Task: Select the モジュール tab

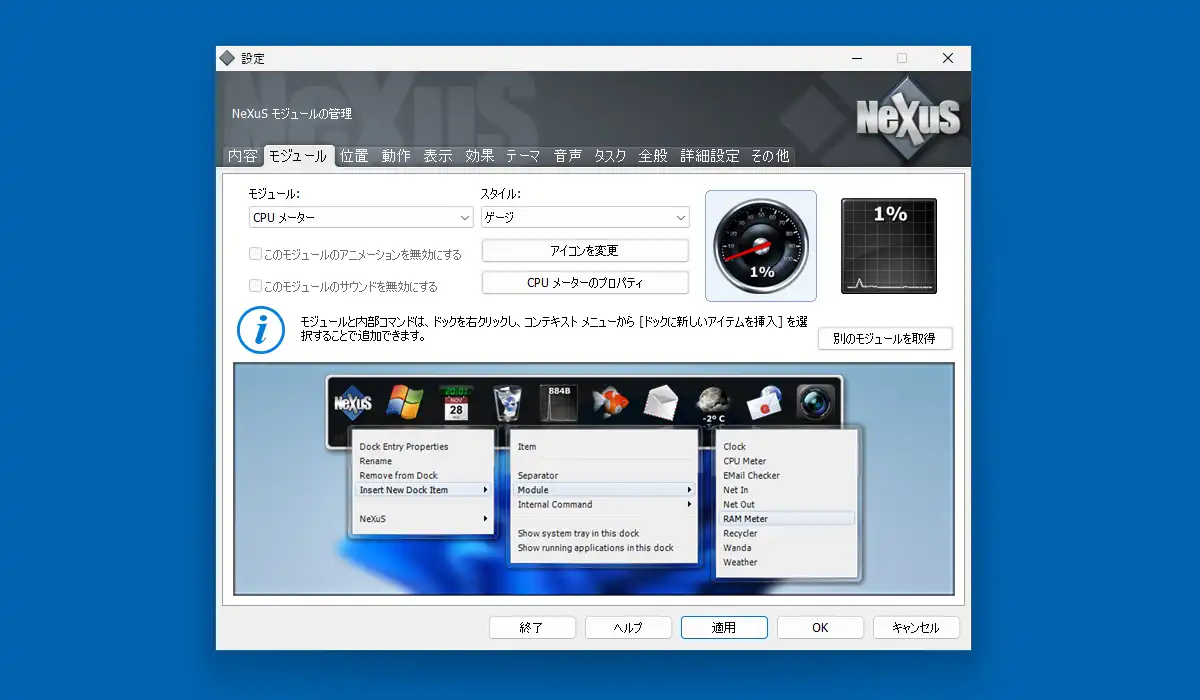Action: coord(298,156)
